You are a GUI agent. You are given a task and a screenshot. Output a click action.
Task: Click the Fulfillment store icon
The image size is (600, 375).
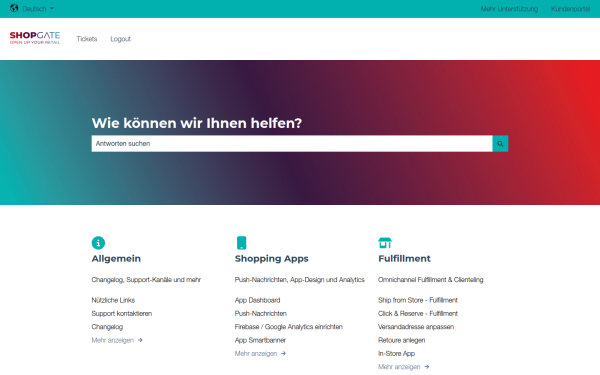pos(385,243)
